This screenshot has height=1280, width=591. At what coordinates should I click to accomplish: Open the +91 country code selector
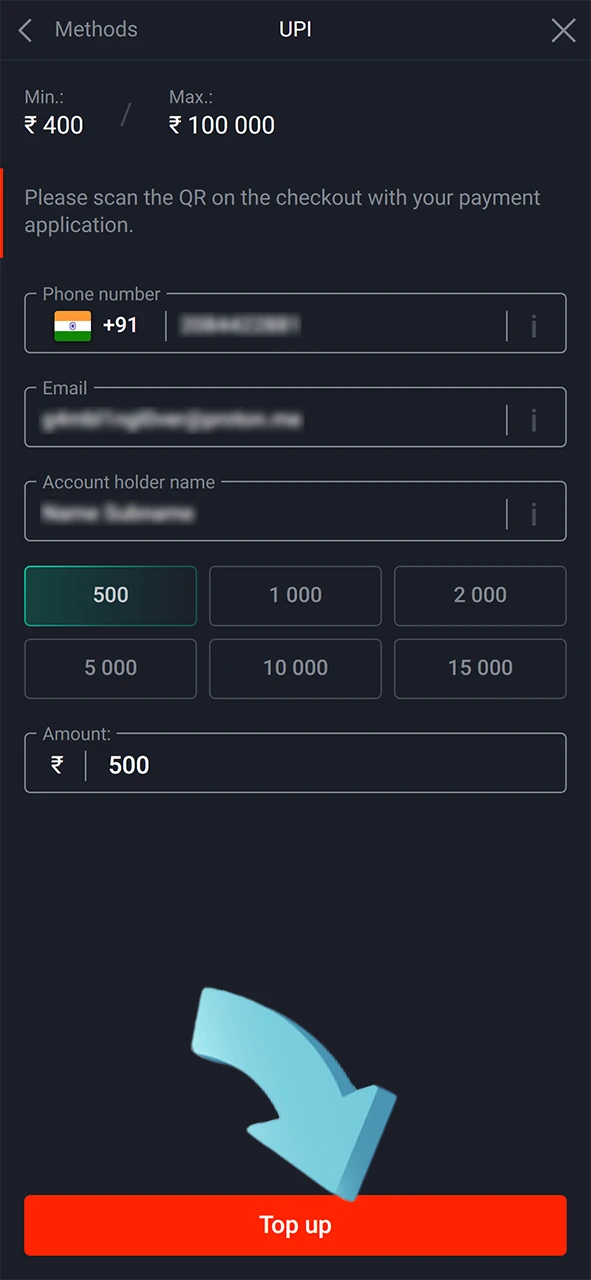120,325
